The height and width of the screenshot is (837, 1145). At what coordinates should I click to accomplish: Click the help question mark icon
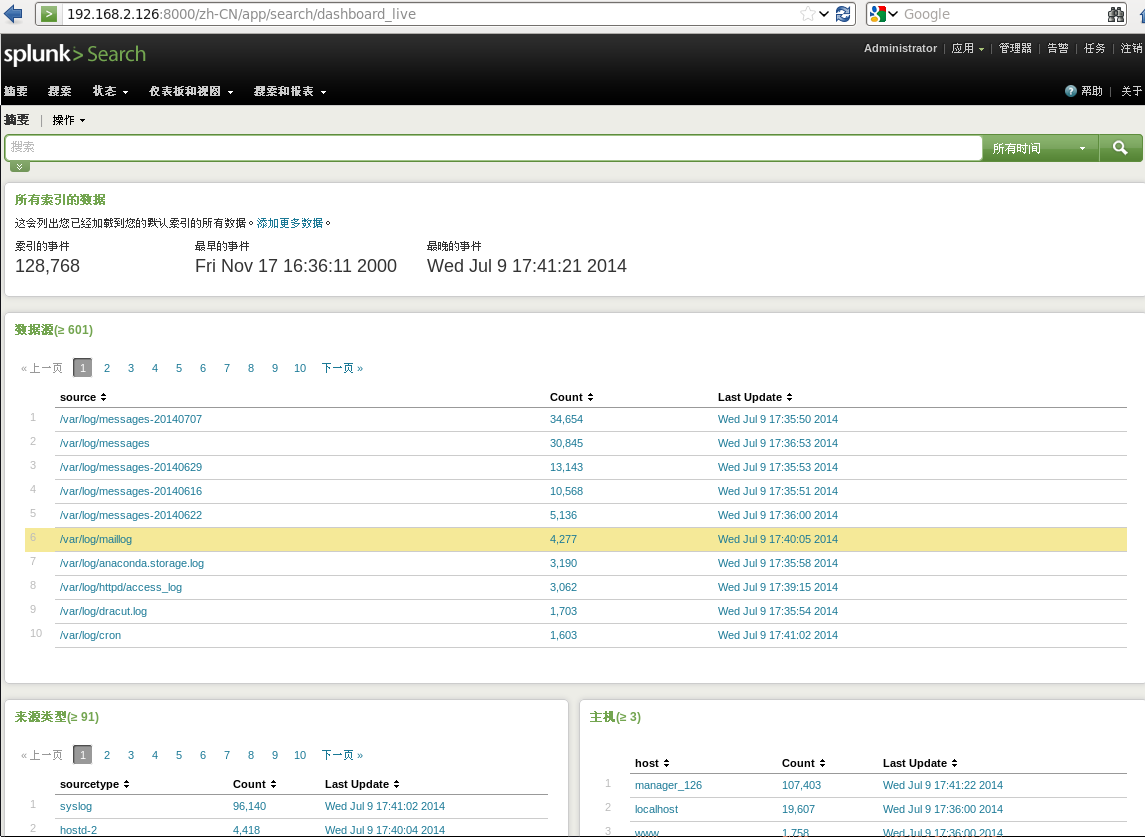pos(1071,91)
